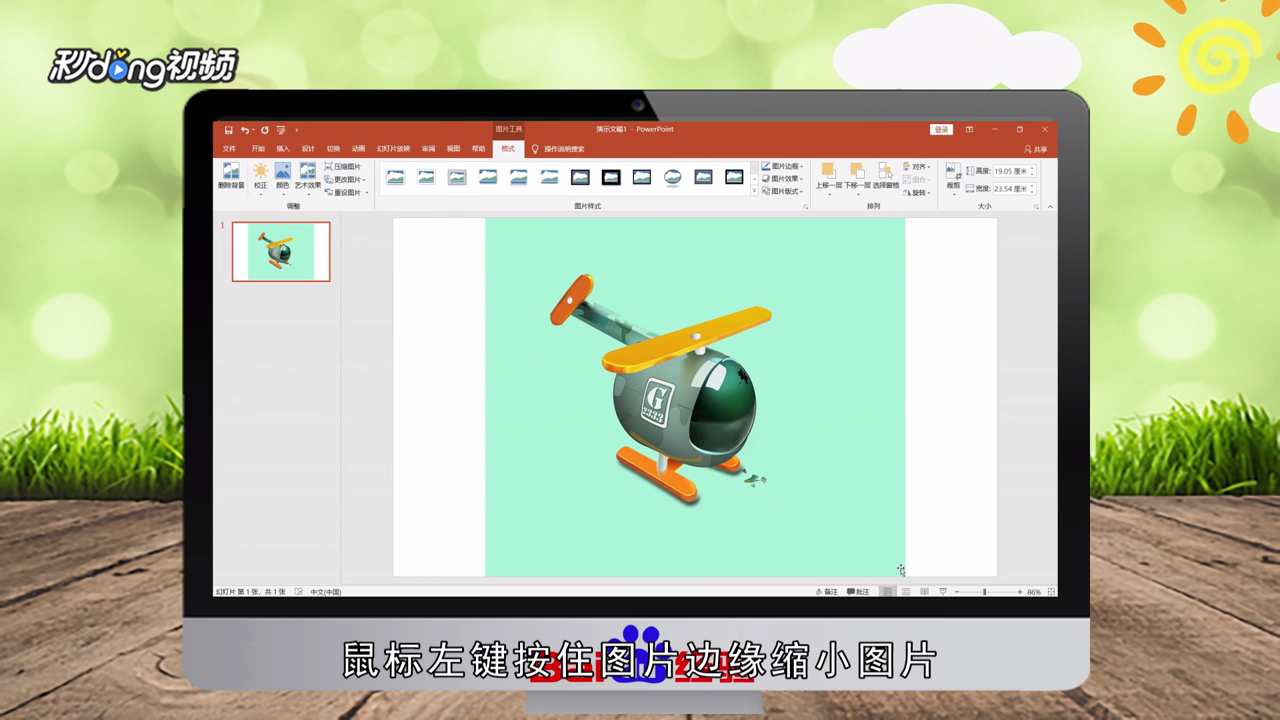The width and height of the screenshot is (1280, 720).
Task: Click the Width (宽度) input field
Action: [x=1014, y=188]
